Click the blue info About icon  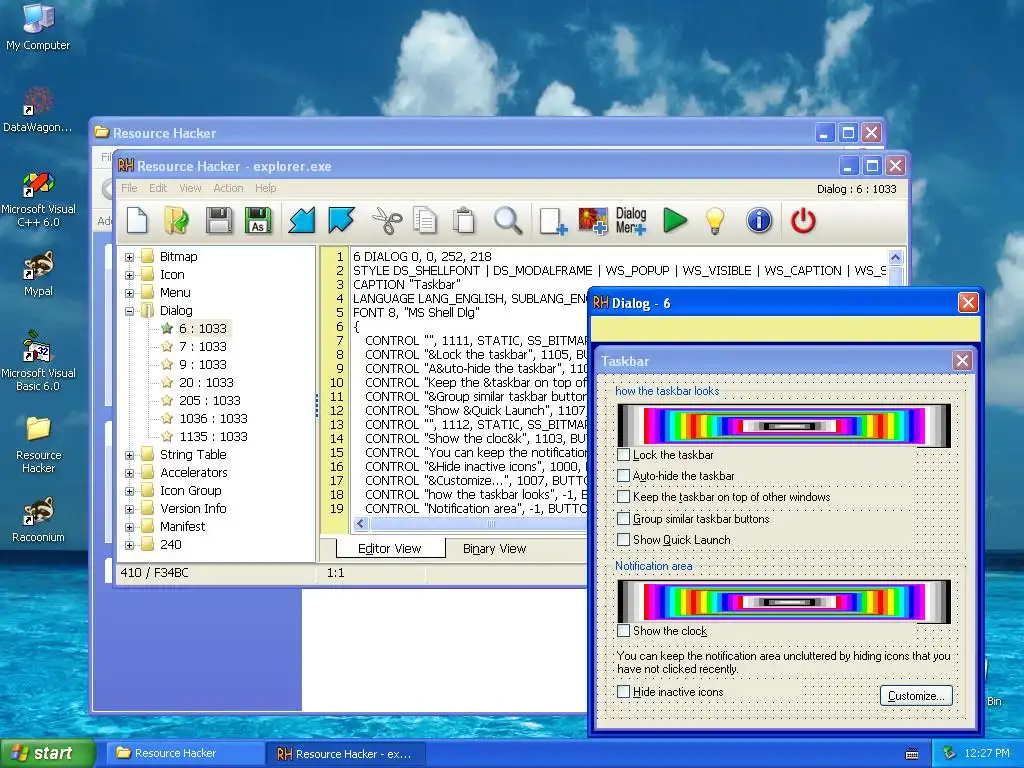coord(759,221)
